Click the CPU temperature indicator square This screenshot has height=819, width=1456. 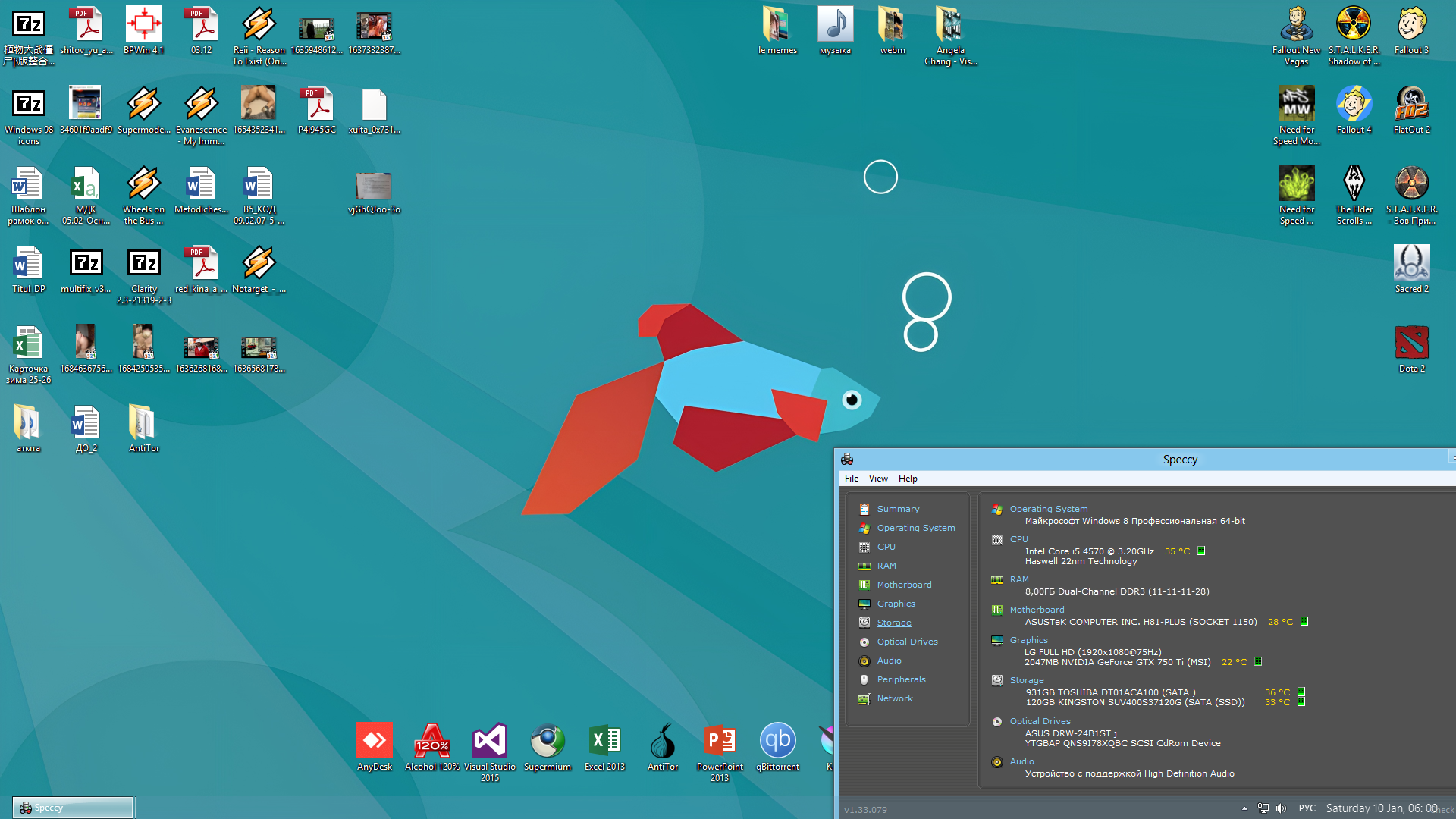(x=1201, y=551)
